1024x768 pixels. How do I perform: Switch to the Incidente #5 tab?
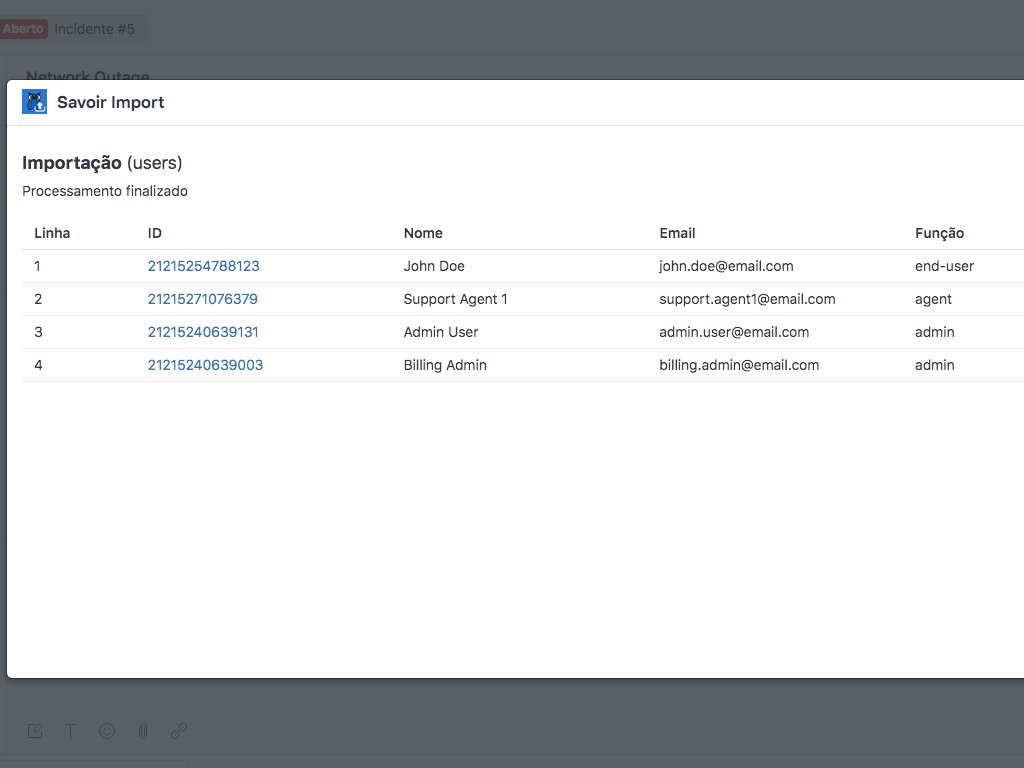tap(94, 29)
